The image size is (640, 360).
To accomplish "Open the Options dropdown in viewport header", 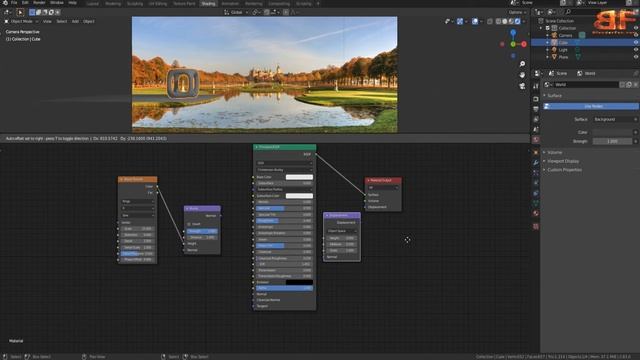I will coord(517,12).
